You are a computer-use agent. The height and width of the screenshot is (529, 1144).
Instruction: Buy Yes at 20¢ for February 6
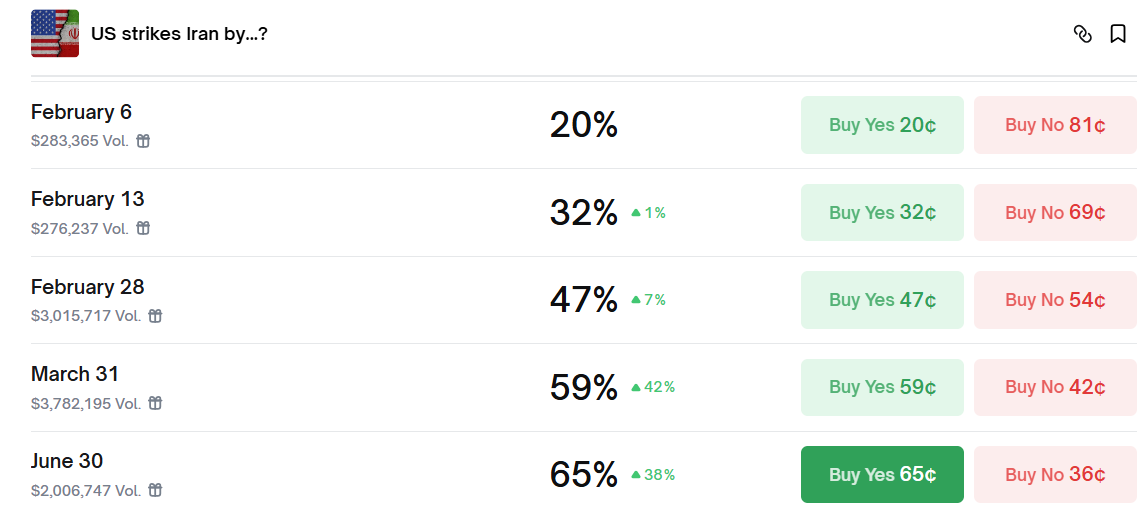(882, 125)
